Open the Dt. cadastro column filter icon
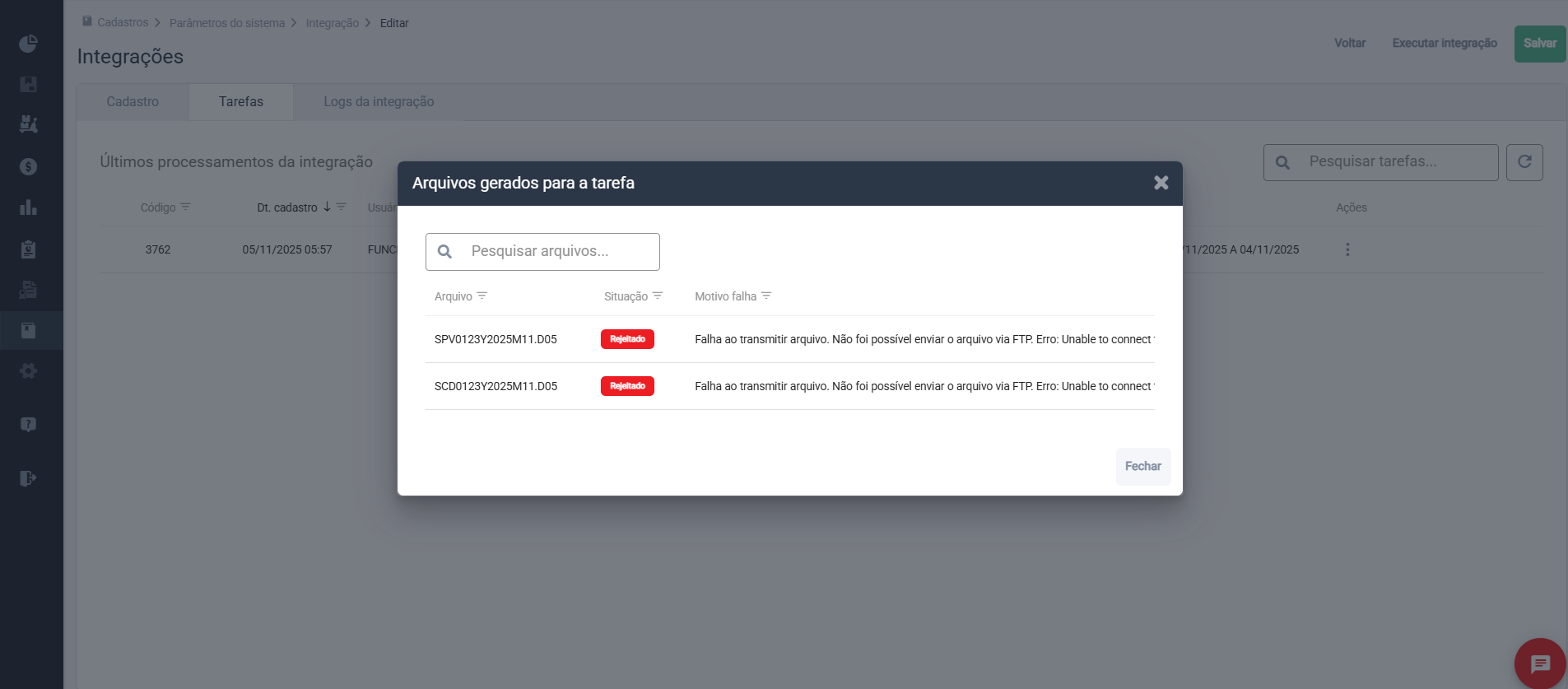This screenshot has height=689, width=1568. [341, 207]
